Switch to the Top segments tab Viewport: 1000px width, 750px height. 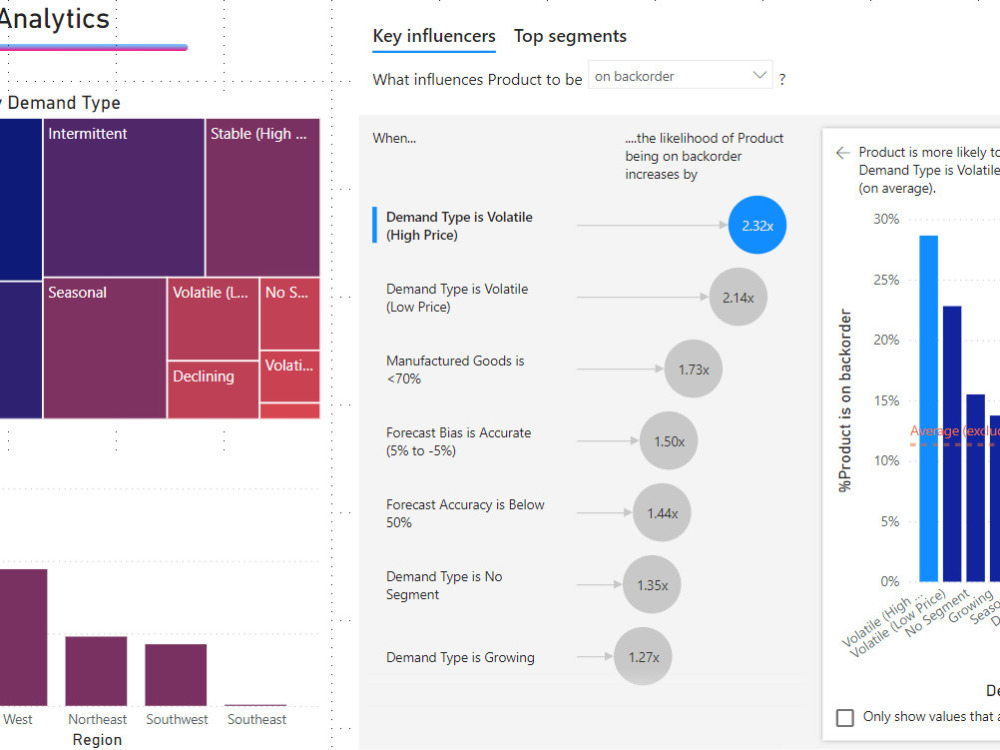point(570,36)
